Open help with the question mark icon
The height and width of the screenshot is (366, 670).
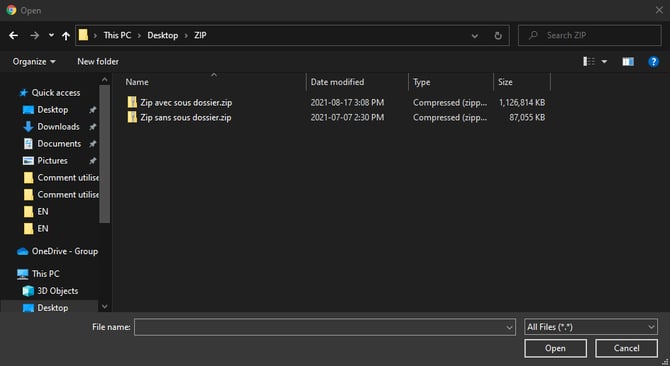[x=653, y=62]
